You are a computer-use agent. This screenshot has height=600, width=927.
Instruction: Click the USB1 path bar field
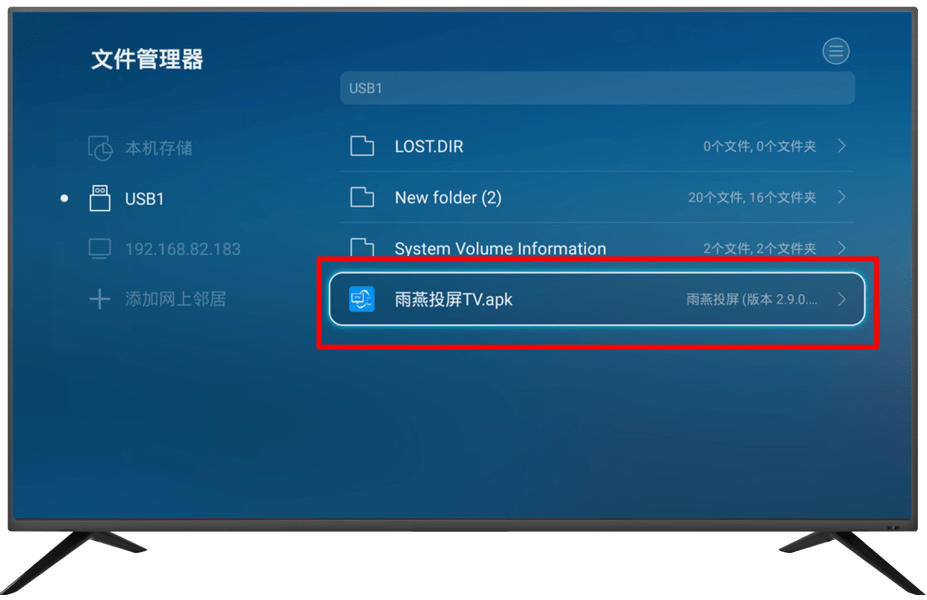coord(597,88)
